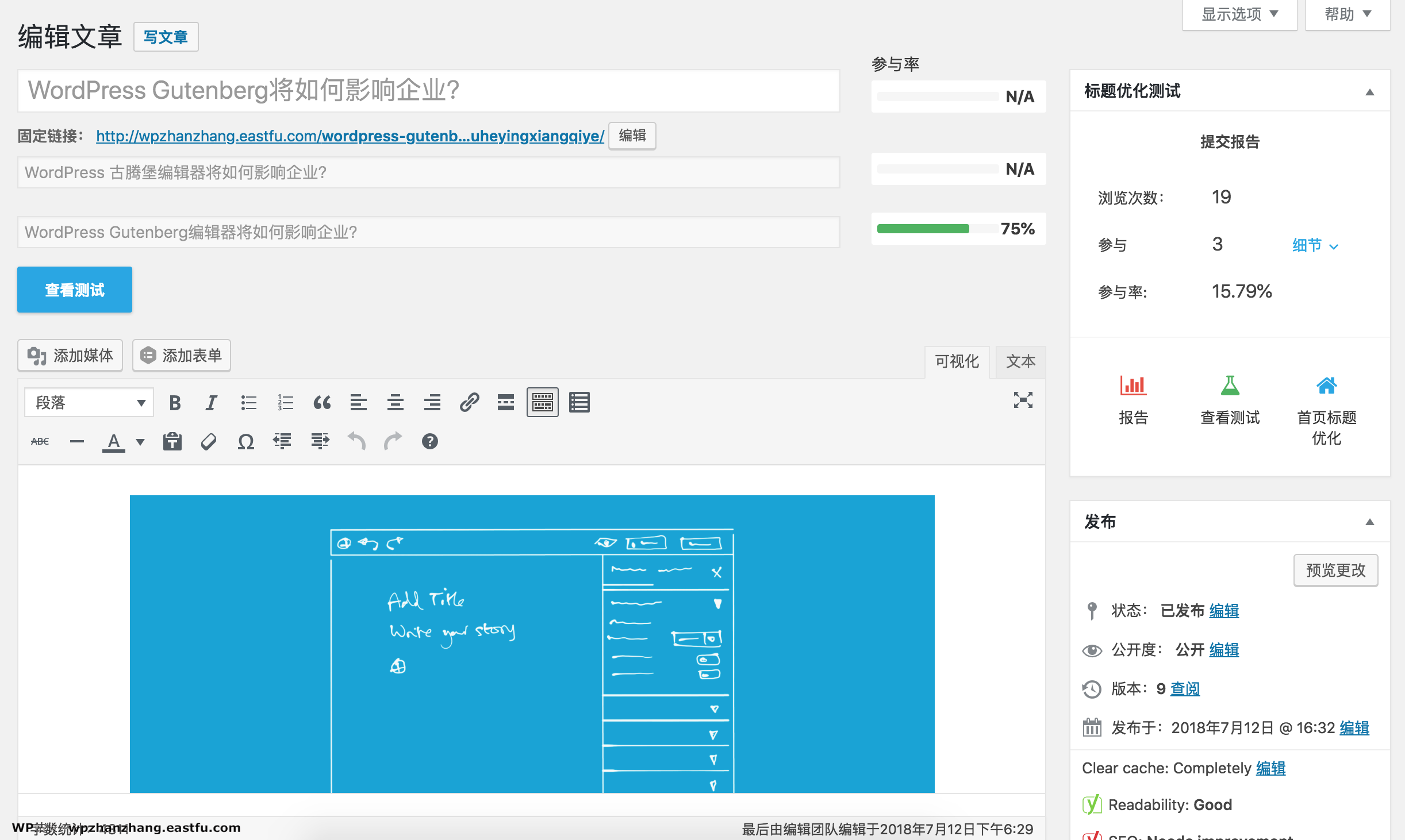Open the 显示选项 screen options menu
The width and height of the screenshot is (1405, 840).
(x=1239, y=14)
